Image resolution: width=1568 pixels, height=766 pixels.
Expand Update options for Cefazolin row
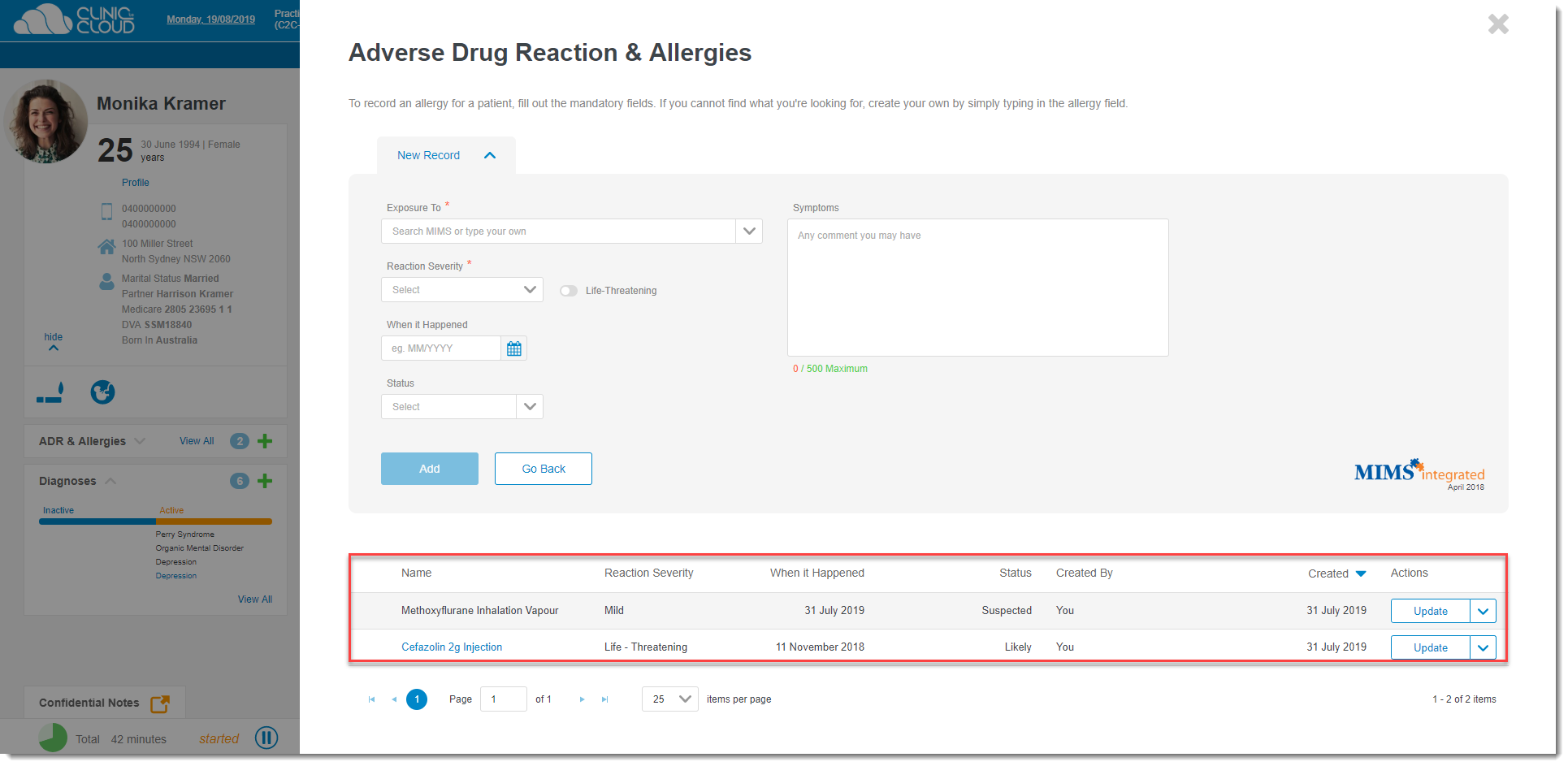[1483, 648]
